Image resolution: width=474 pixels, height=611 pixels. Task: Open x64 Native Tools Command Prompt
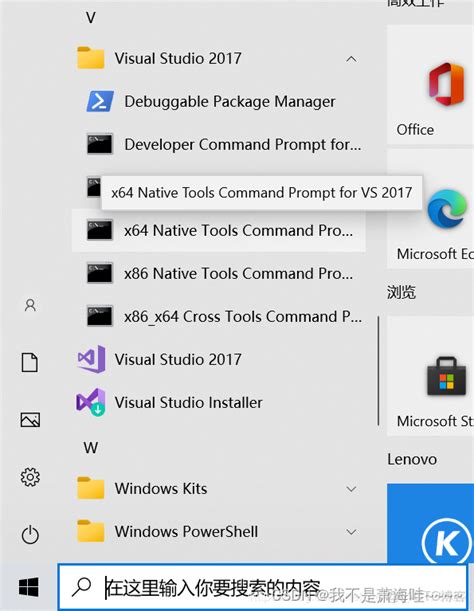pos(218,230)
